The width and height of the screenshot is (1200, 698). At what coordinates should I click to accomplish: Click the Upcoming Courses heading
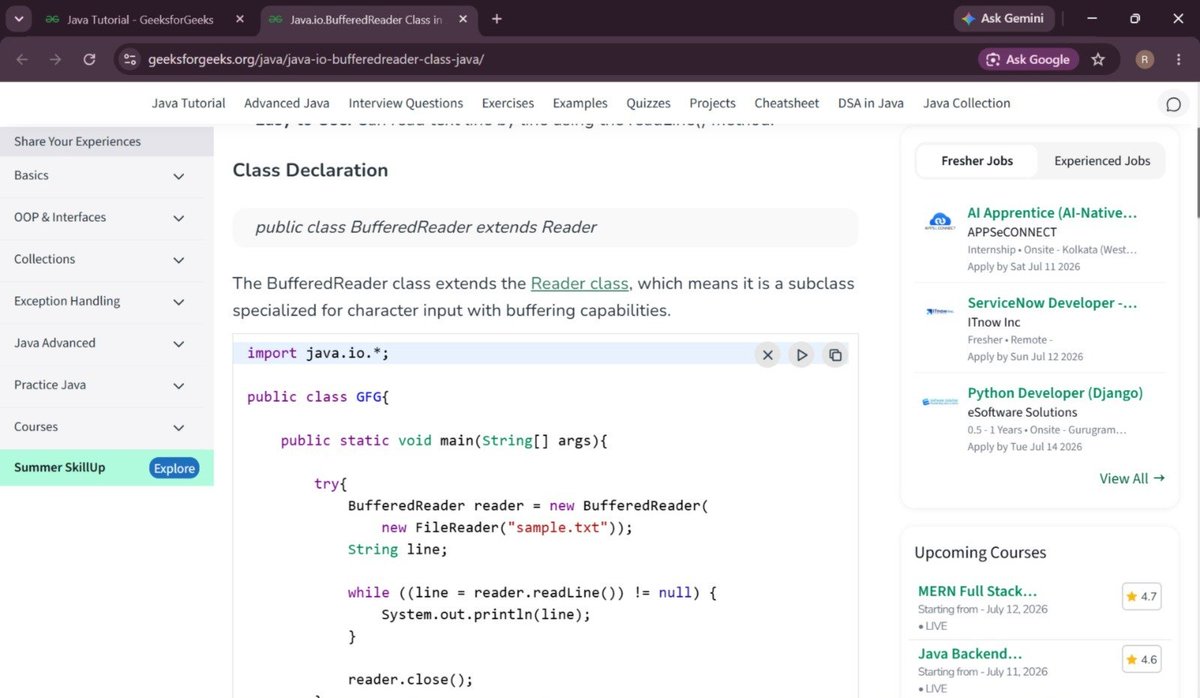[980, 553]
